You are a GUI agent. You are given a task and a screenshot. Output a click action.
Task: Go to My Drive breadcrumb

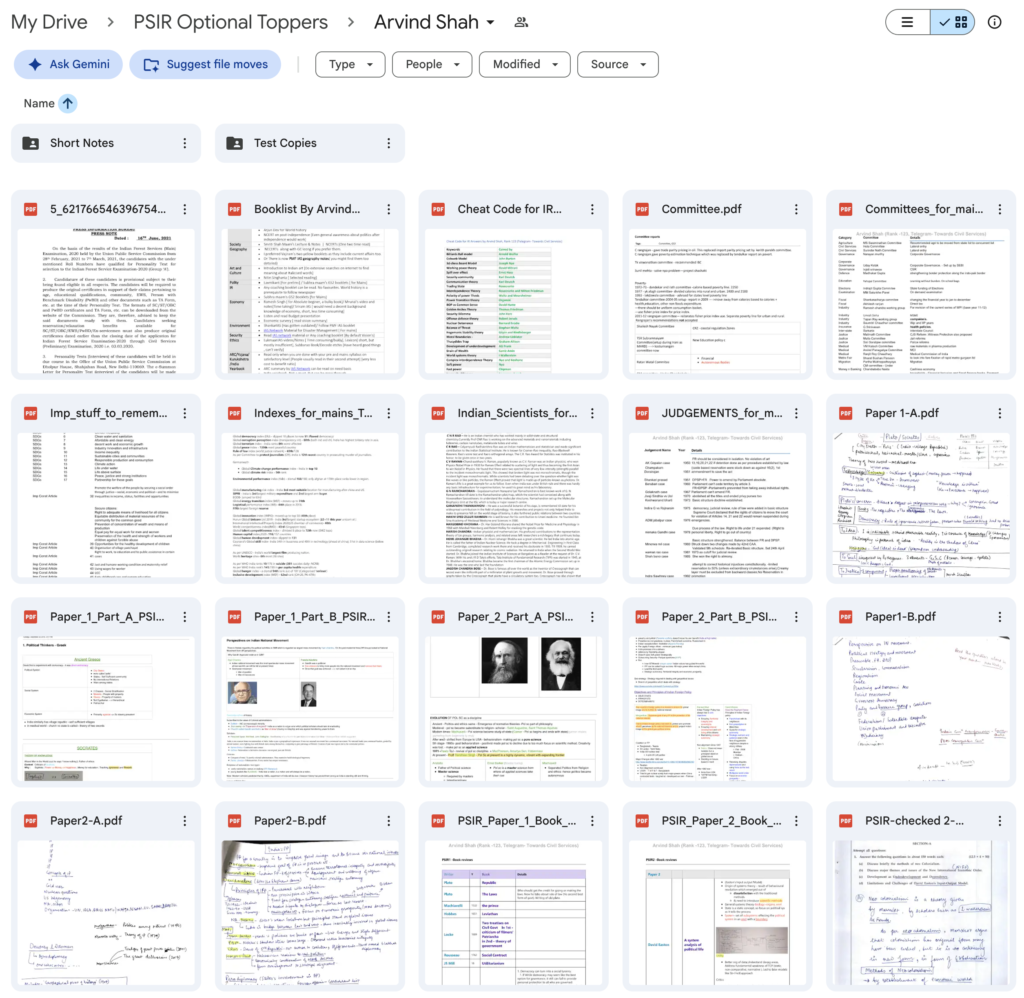49,22
